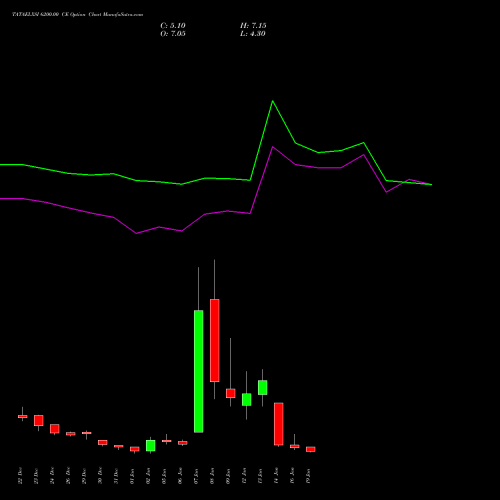
Task: Click the low value L: 4.30
Action: click(x=252, y=34)
